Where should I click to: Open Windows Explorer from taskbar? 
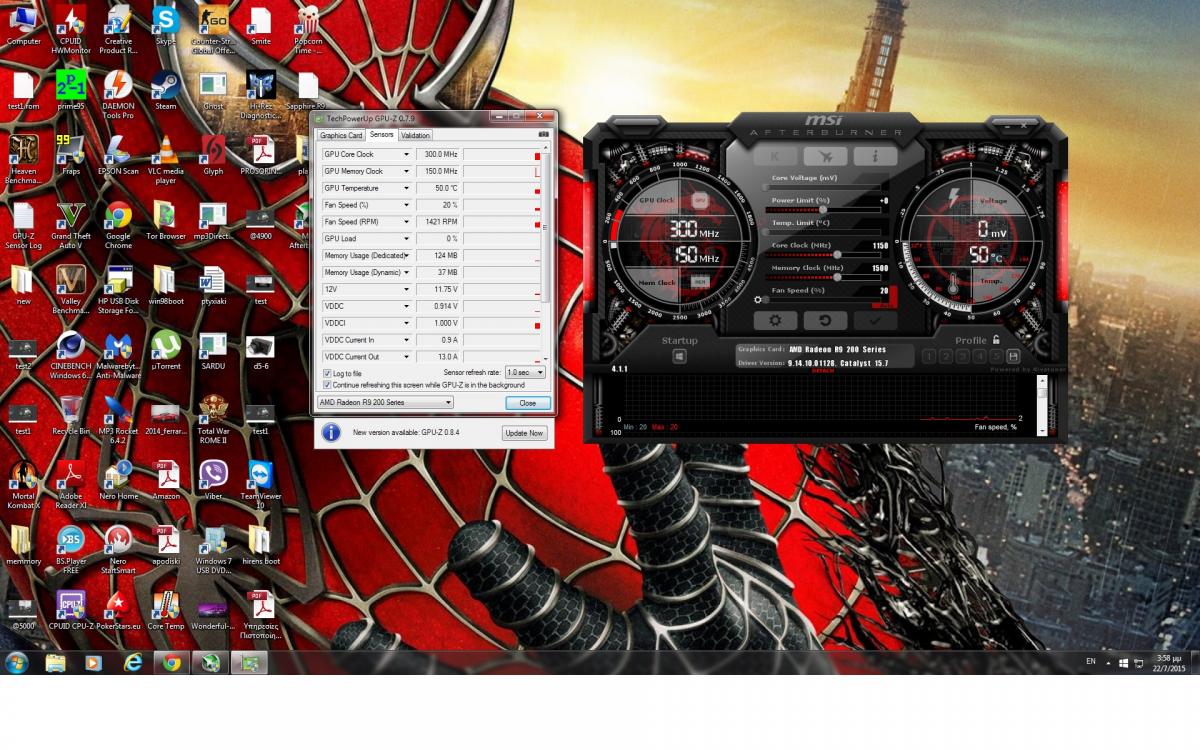click(x=55, y=662)
